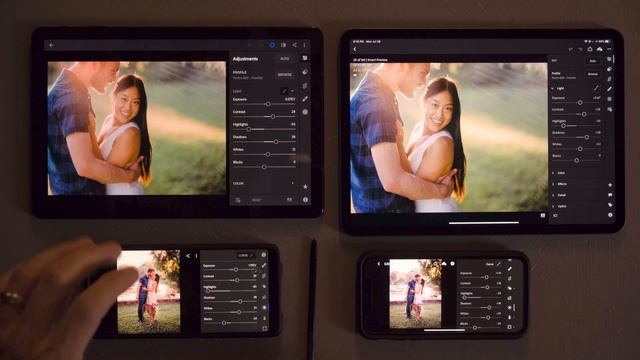This screenshot has width=640, height=360.
Task: Tap the info icon at the bottom of the iPad strip
Action: click(x=610, y=215)
